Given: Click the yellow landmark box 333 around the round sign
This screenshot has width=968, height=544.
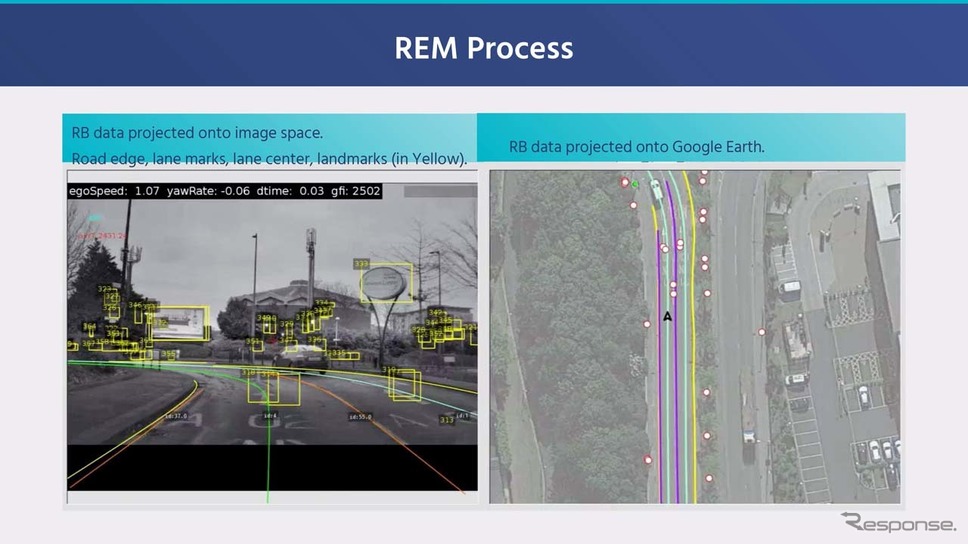Looking at the screenshot, I should (x=386, y=282).
